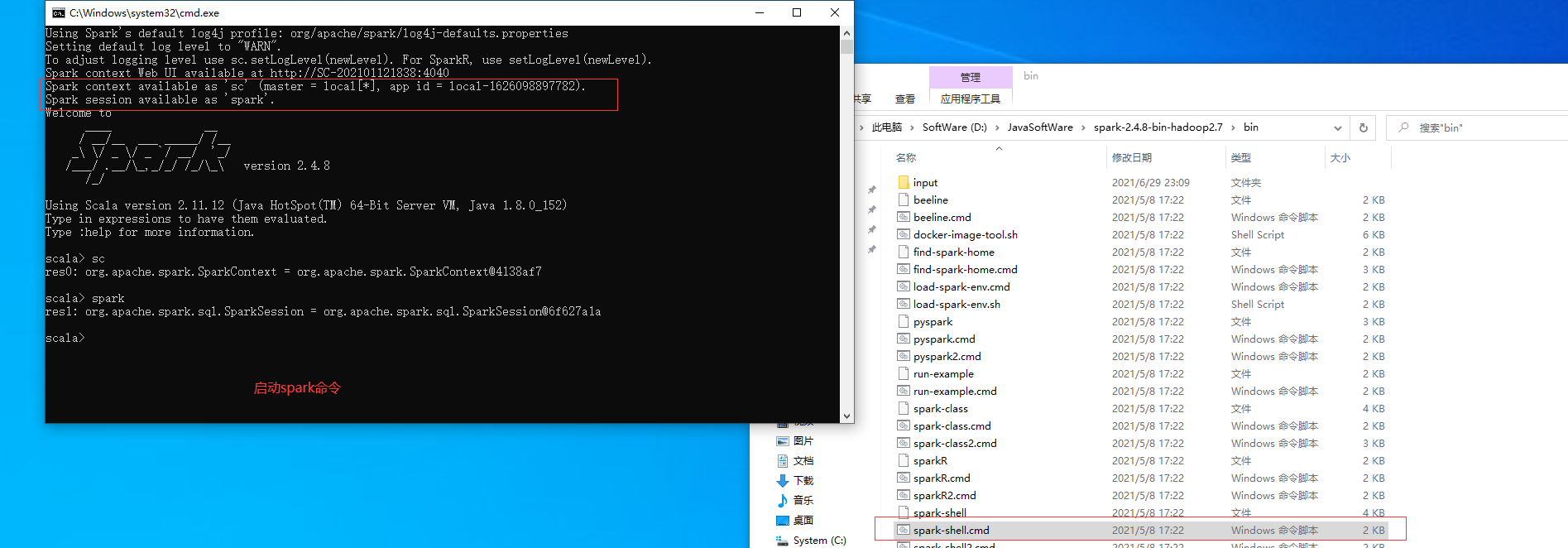Open System (C:) drive in sidebar
This screenshot has width=1568, height=548.
tap(811, 541)
